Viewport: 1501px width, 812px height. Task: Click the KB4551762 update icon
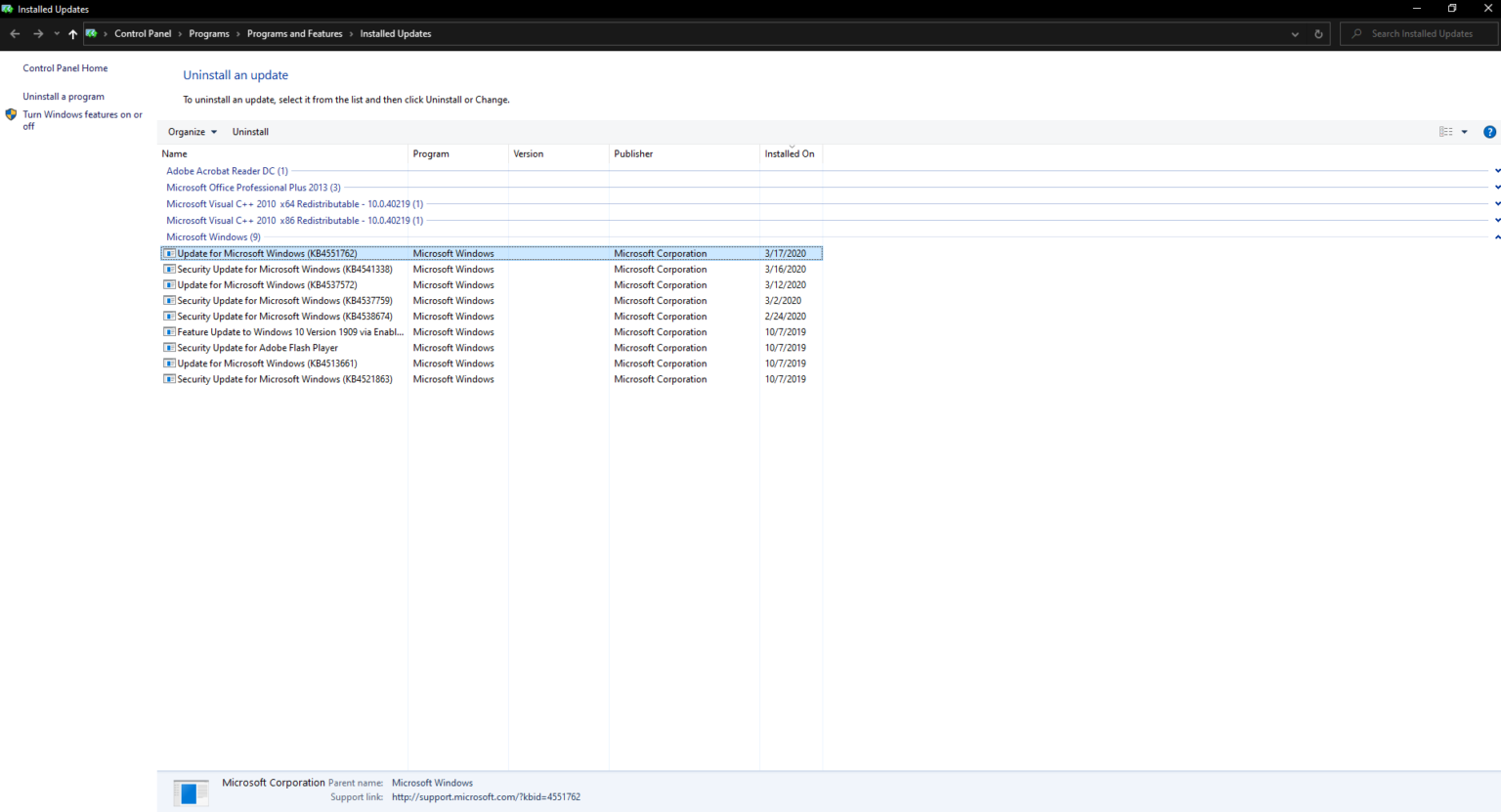(x=169, y=253)
